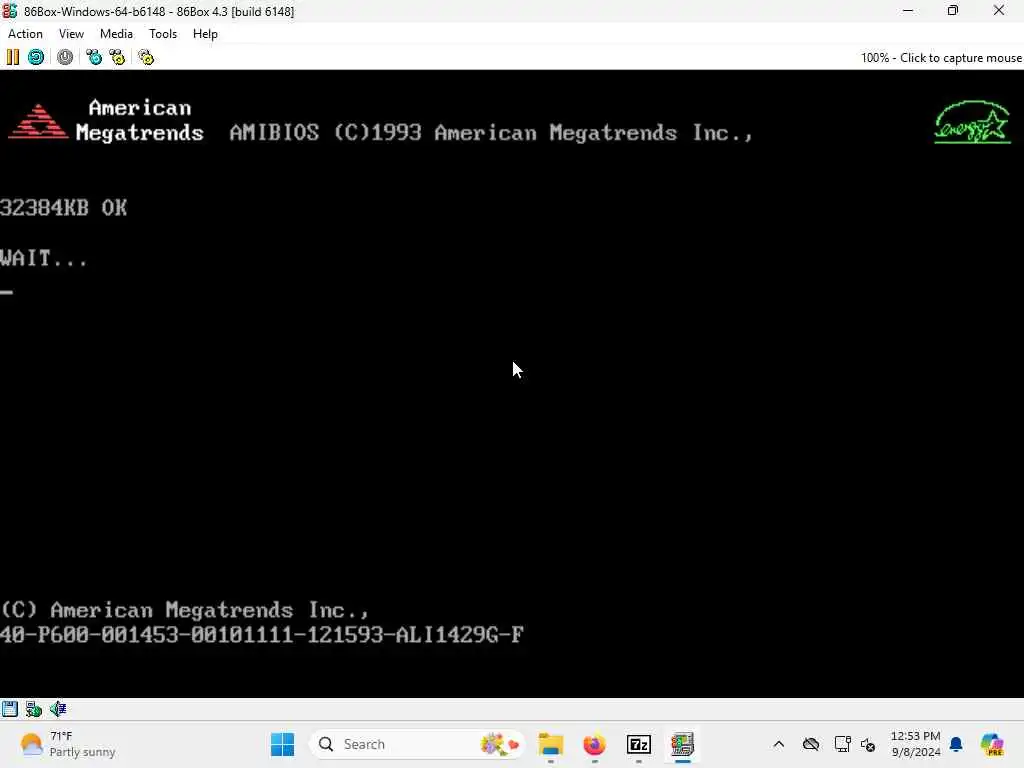Open Copilot preview icon in taskbar
The width and height of the screenshot is (1024, 768).
[992, 744]
